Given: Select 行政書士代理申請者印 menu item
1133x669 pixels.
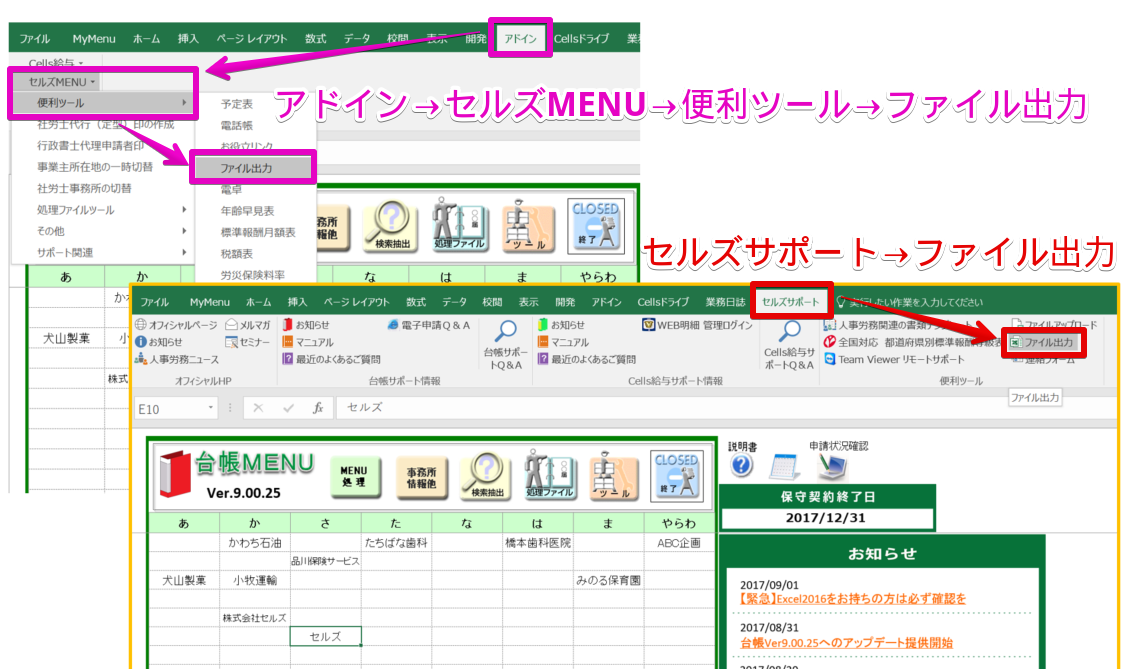Looking at the screenshot, I should pos(91,146).
